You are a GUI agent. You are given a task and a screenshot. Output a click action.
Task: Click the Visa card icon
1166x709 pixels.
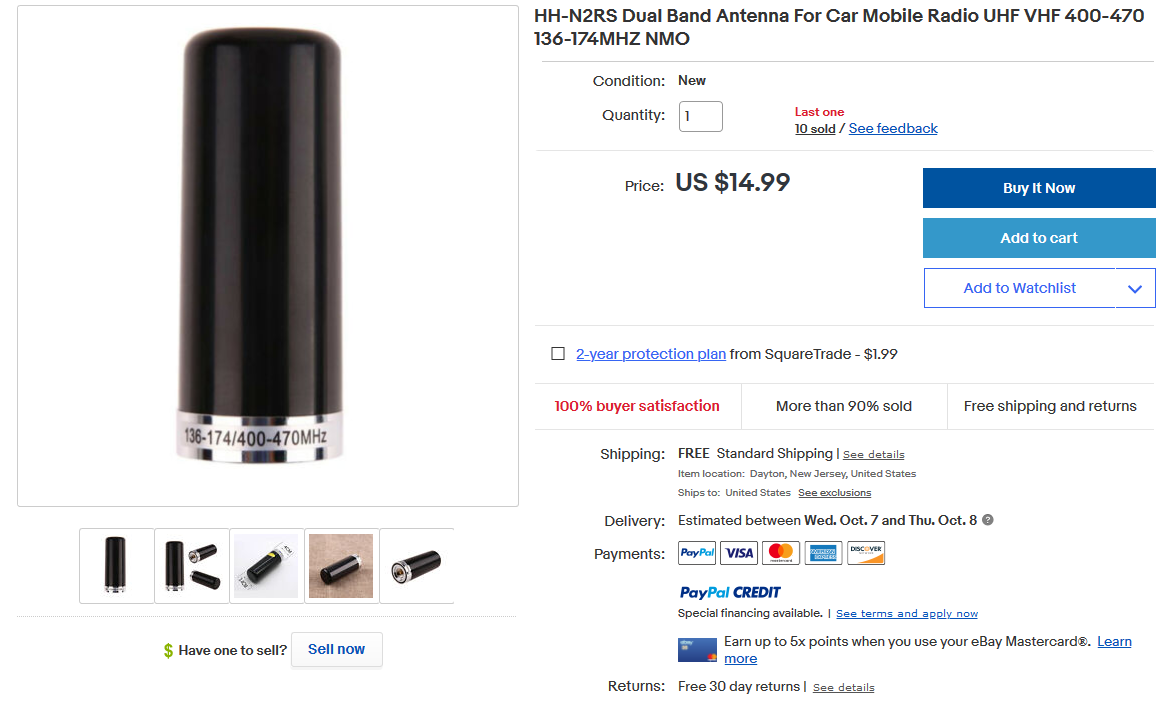[739, 553]
